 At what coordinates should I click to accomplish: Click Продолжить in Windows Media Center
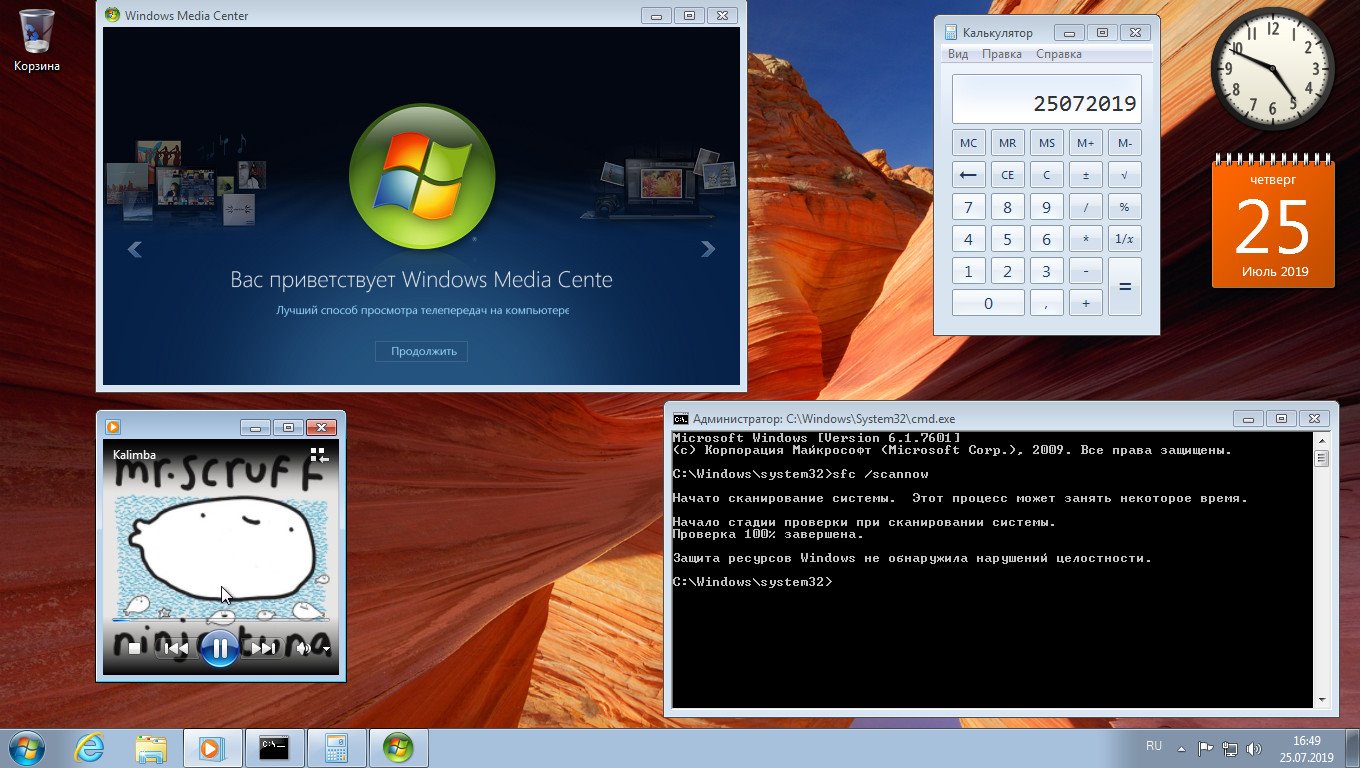[423, 351]
